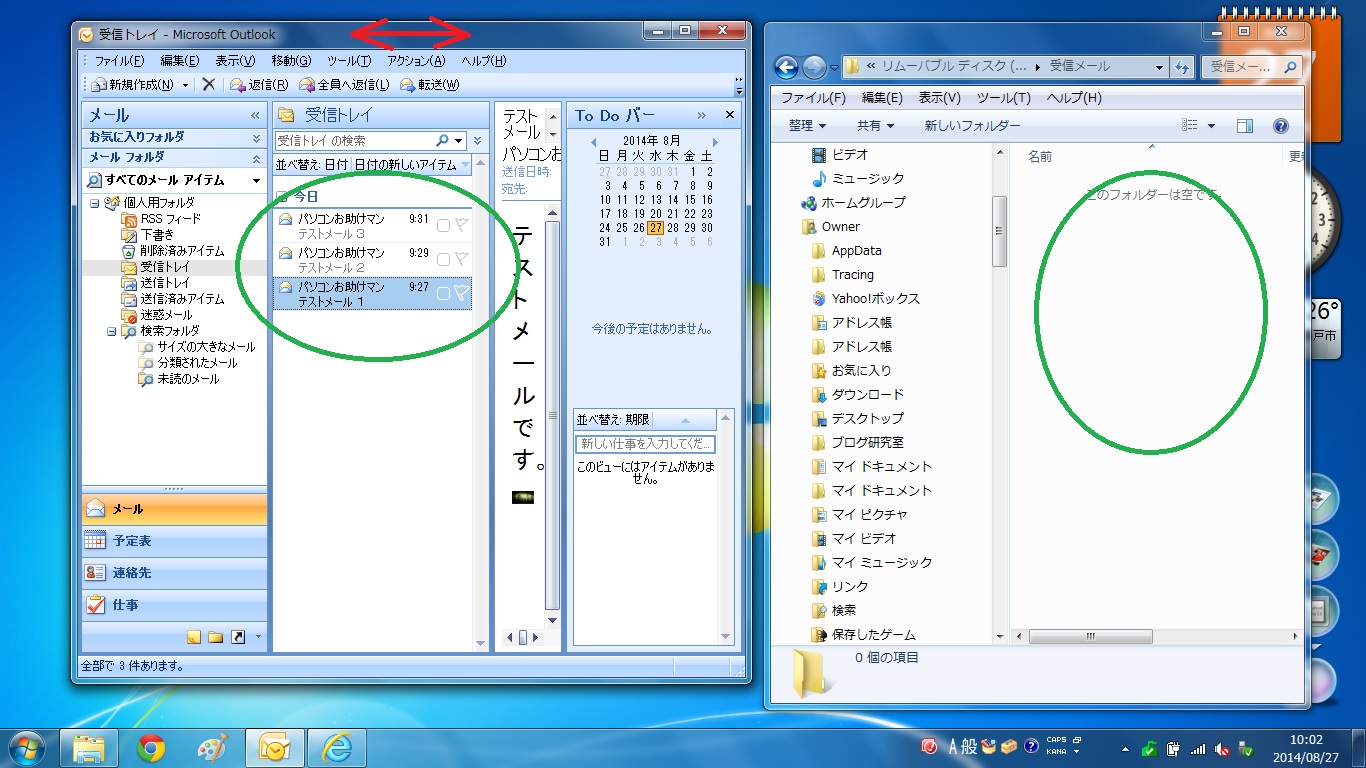Open the すべてのメール アイテム dropdown
Image resolution: width=1366 pixels, height=768 pixels.
click(x=256, y=181)
